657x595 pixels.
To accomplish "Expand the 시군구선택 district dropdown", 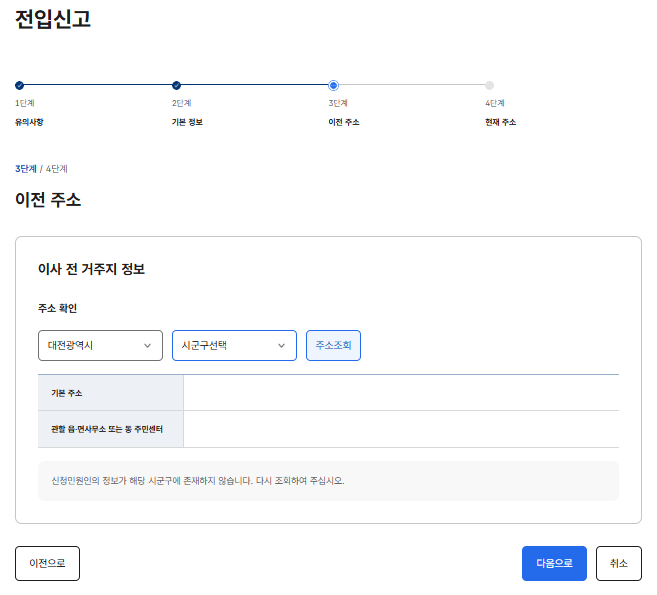I will (x=234, y=345).
